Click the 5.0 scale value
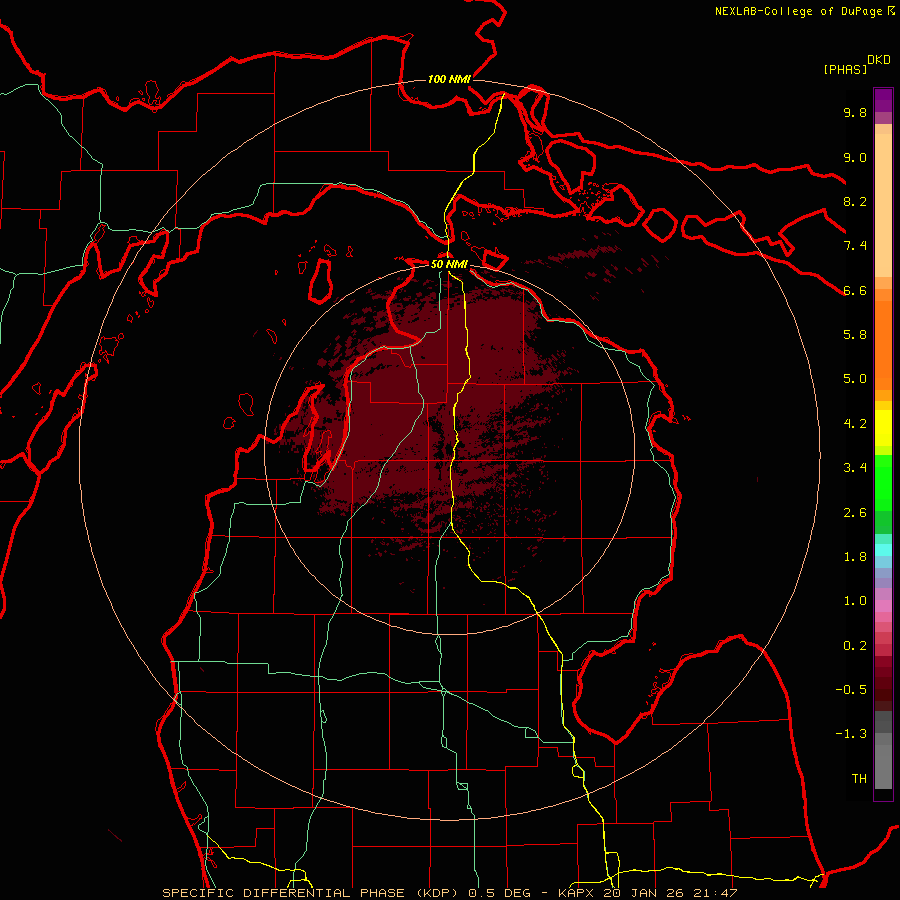 click(x=855, y=379)
